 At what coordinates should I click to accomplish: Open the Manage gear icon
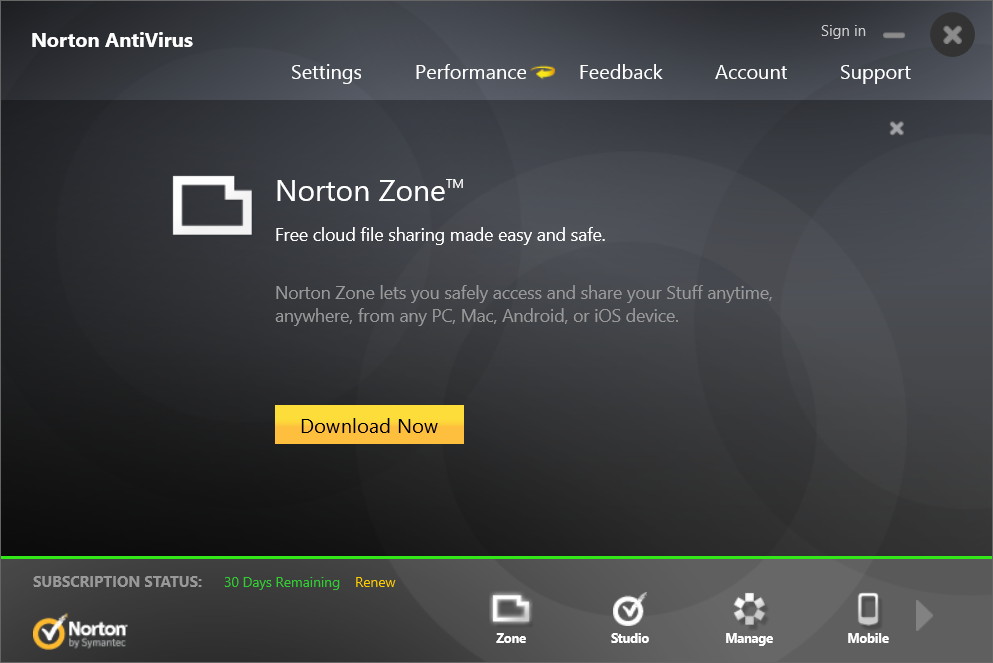tap(749, 609)
